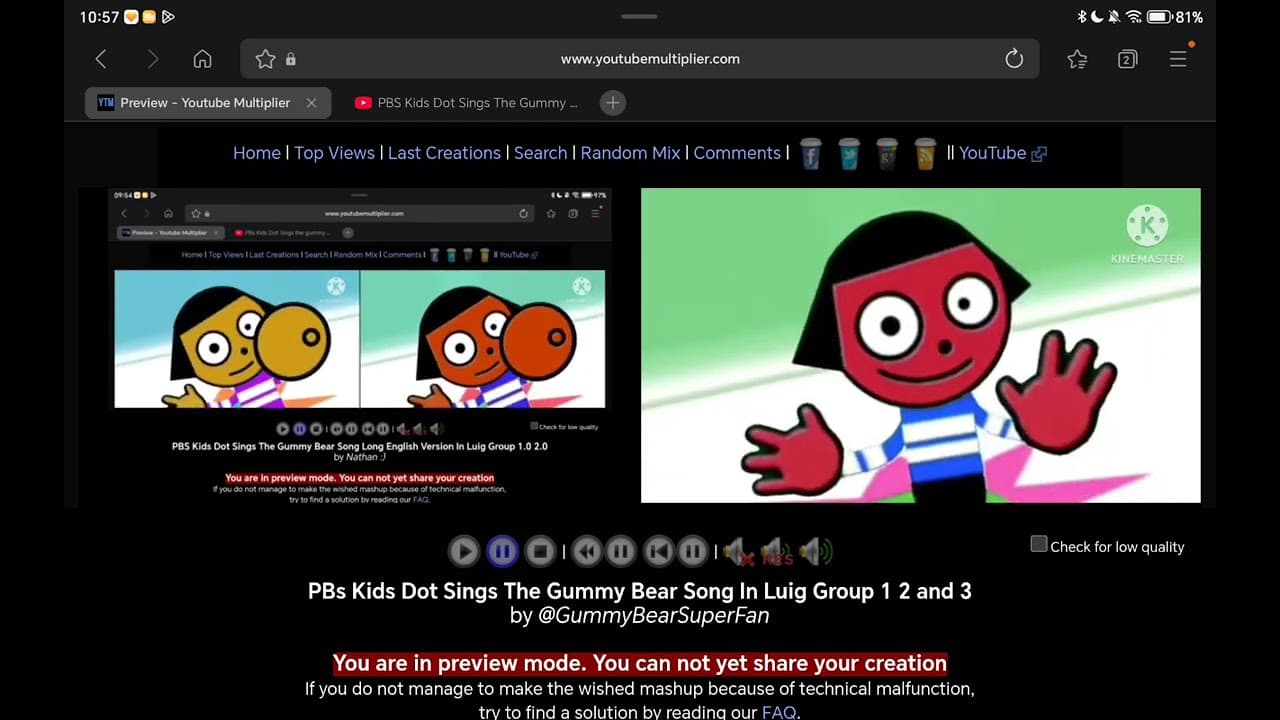Pause all with the blue pause button
Screen dimensions: 1280x720
coord(502,551)
